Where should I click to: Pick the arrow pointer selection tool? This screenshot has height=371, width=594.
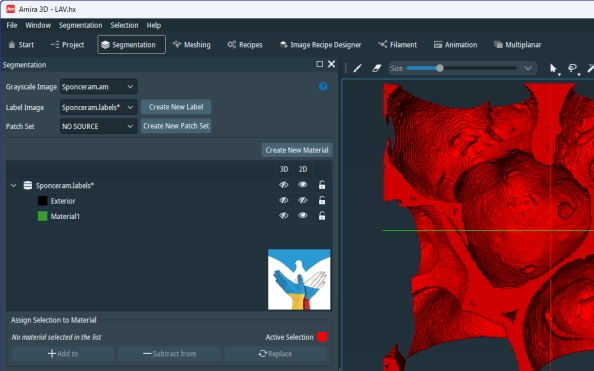[553, 68]
